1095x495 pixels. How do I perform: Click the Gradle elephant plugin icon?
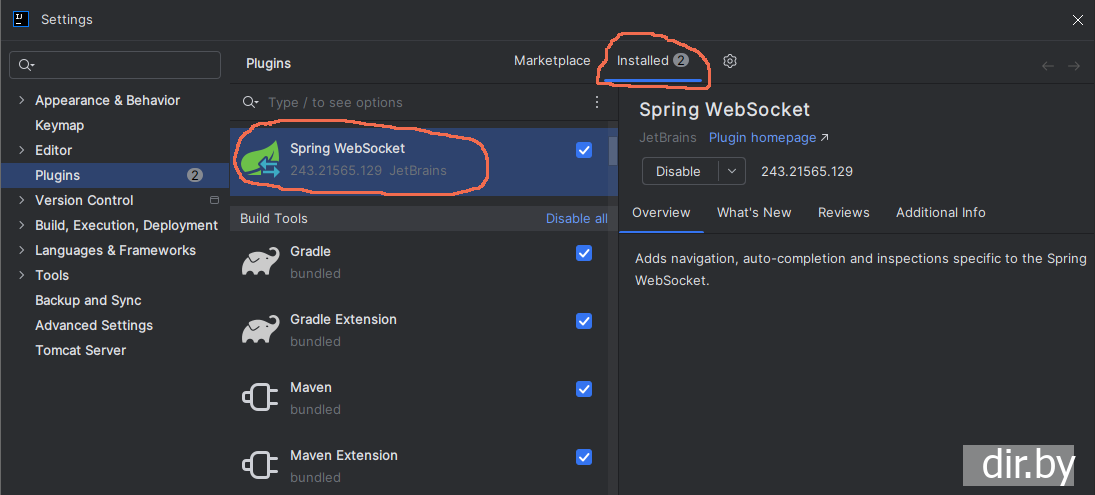(261, 262)
